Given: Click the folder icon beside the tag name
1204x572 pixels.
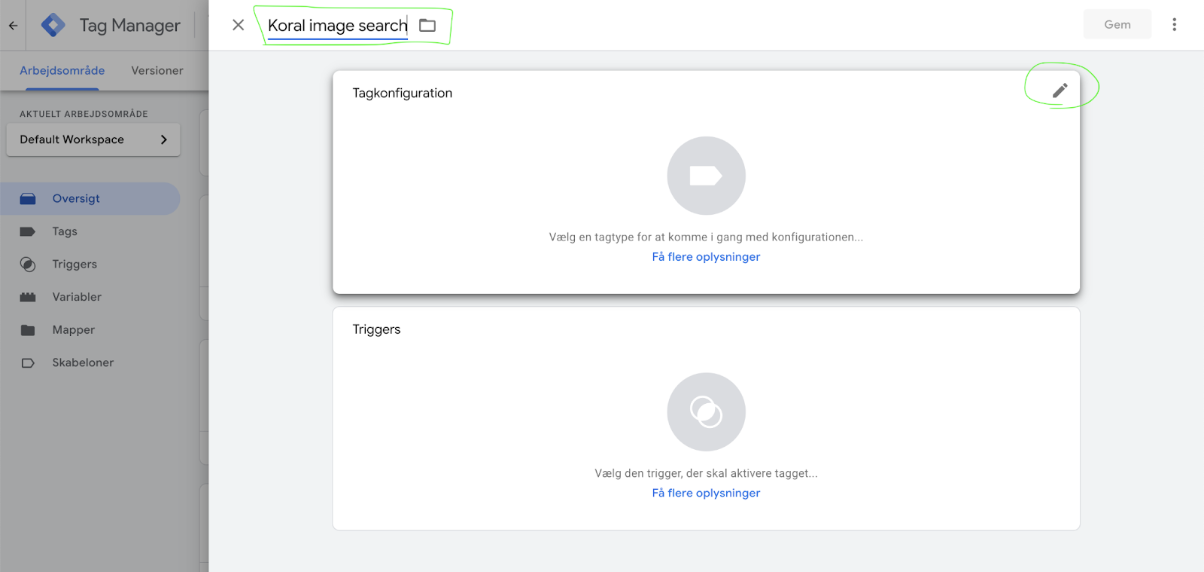Looking at the screenshot, I should pos(427,25).
